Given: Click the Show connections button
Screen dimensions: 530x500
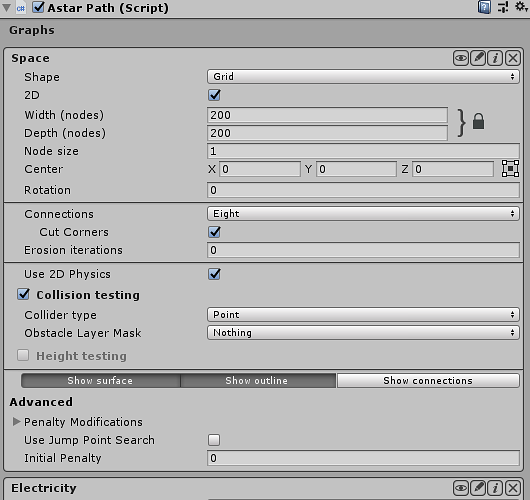Looking at the screenshot, I should [428, 381].
